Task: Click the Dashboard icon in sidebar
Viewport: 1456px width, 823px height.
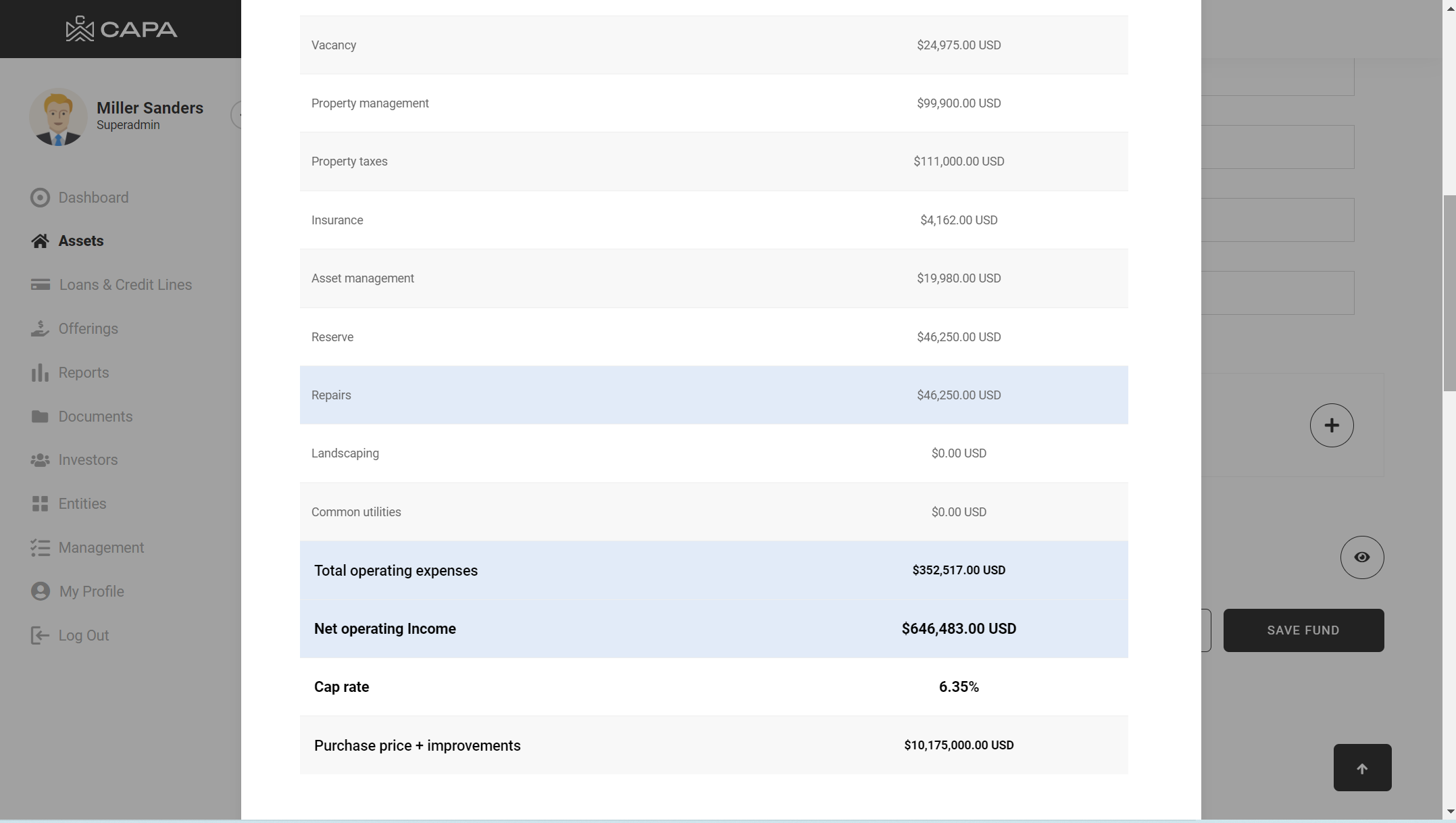Action: (40, 197)
